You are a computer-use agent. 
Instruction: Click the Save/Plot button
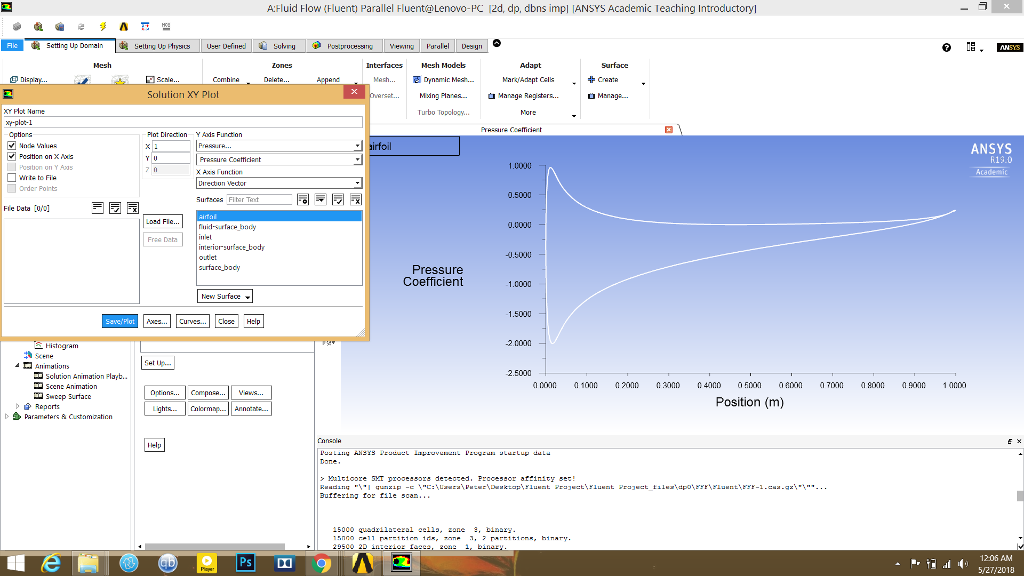click(x=119, y=320)
